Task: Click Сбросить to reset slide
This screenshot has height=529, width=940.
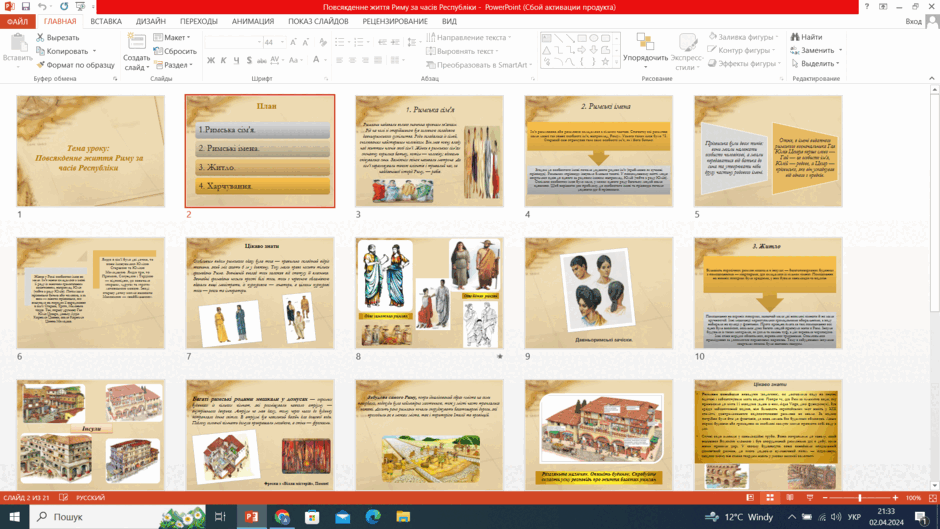Action: click(x=175, y=51)
